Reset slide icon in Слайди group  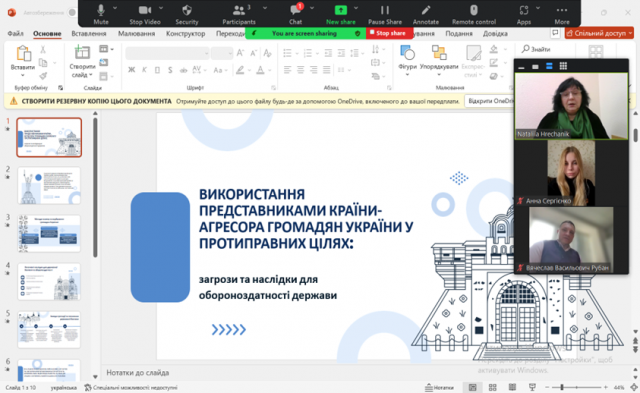tap(104, 62)
